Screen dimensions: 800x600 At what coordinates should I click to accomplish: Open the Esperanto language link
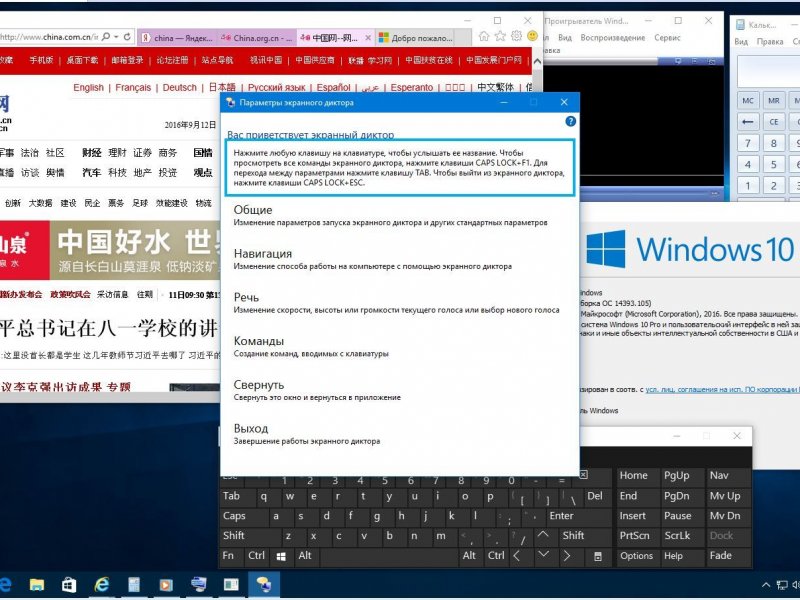[x=412, y=87]
